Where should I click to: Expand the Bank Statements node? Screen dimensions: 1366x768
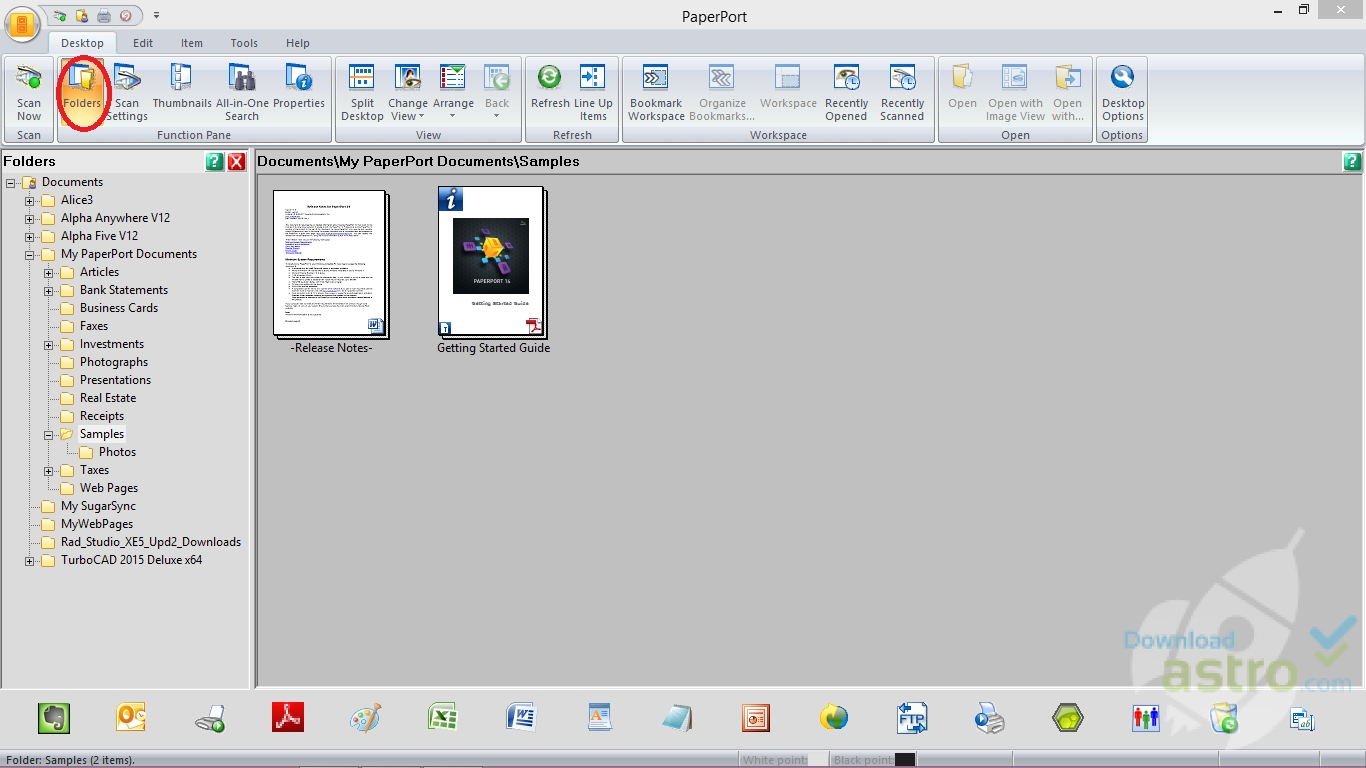48,290
